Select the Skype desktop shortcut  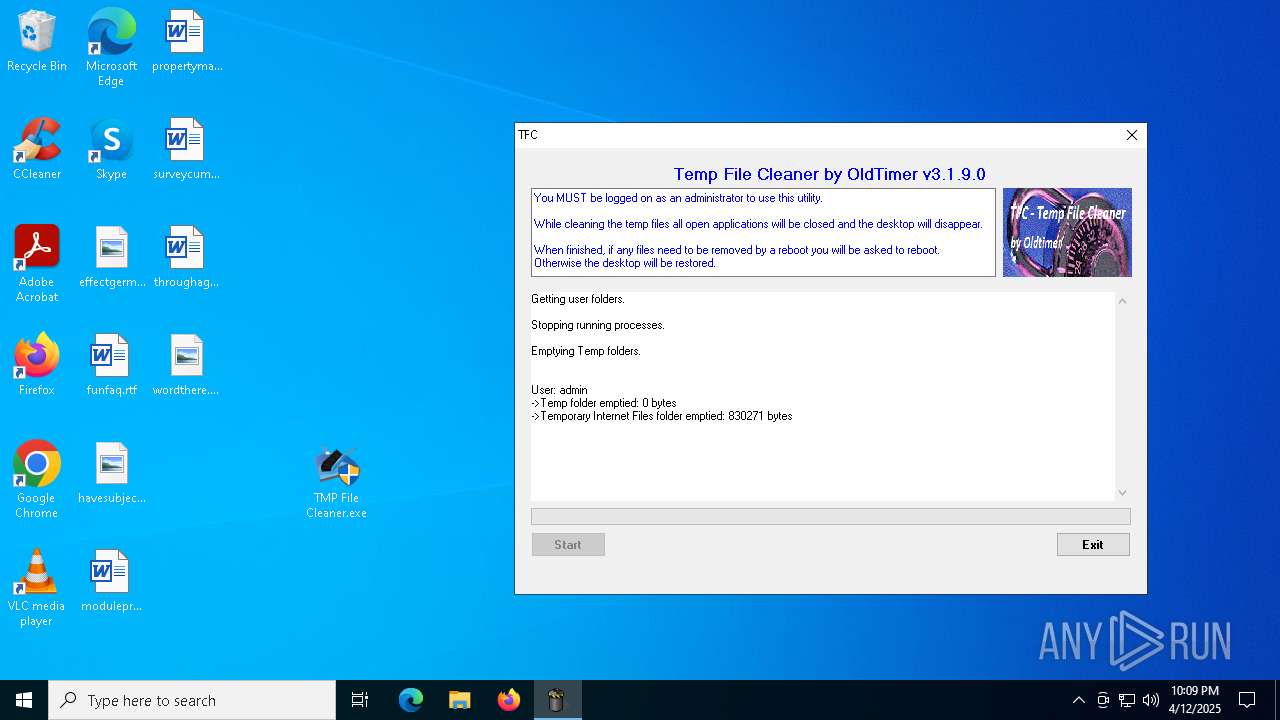tap(111, 149)
